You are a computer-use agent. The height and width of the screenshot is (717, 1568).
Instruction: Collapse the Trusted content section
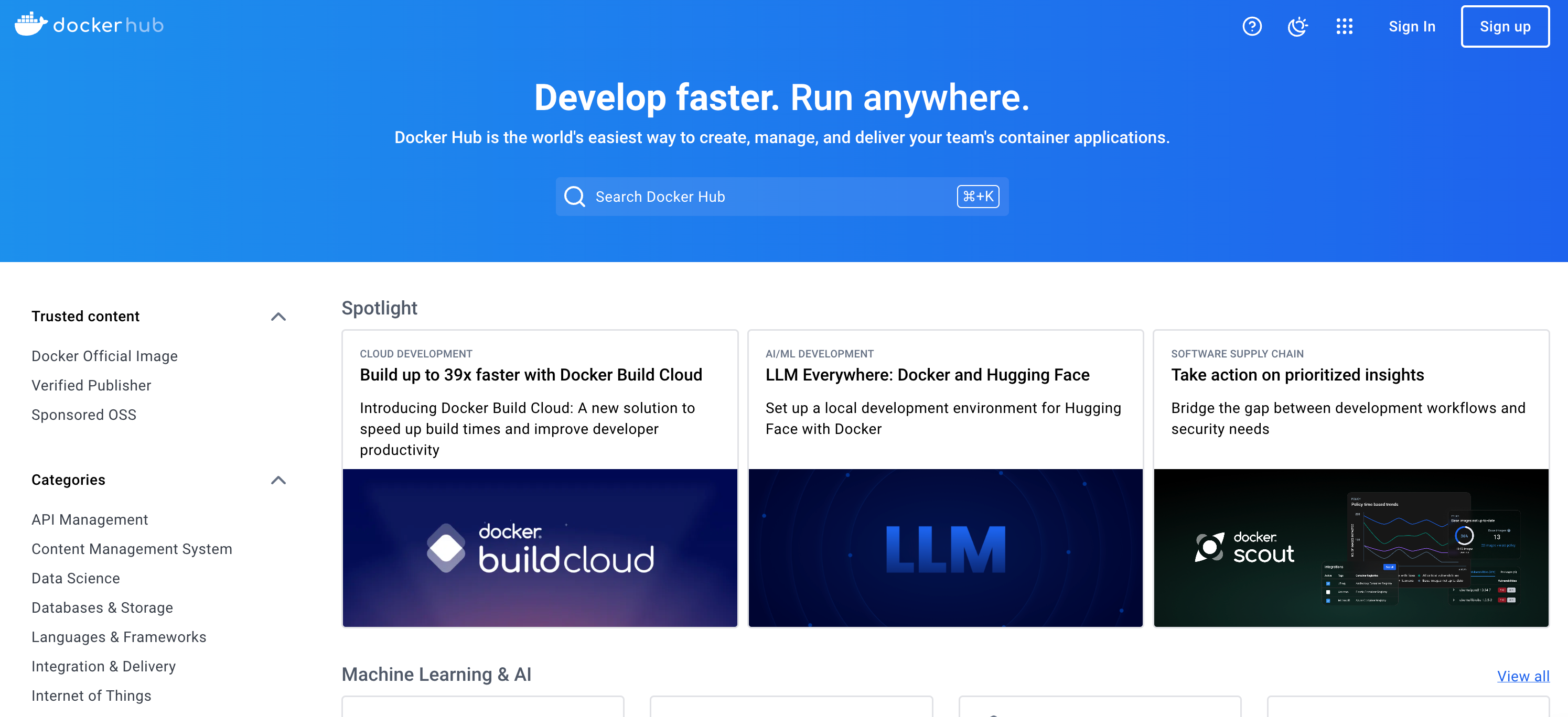click(x=278, y=317)
